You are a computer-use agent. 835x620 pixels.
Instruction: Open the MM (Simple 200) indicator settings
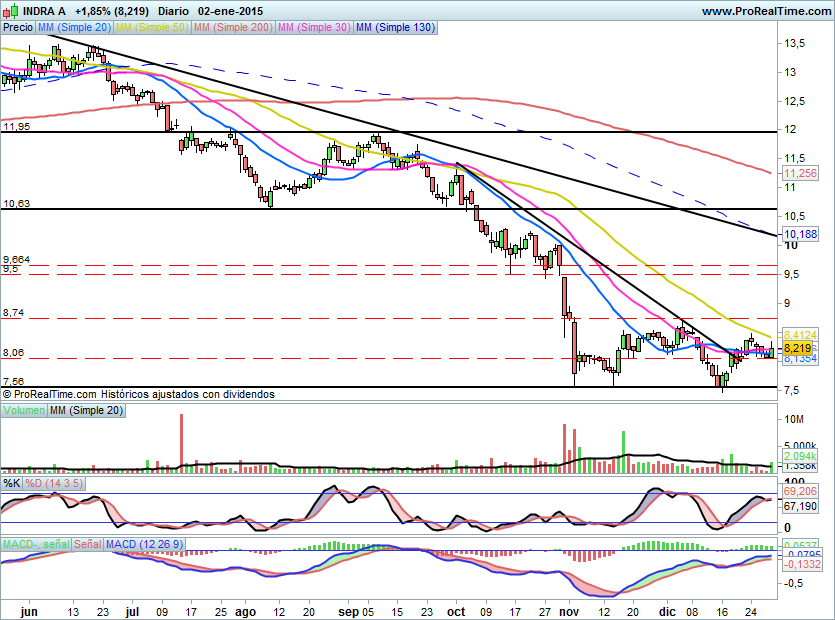[x=230, y=28]
